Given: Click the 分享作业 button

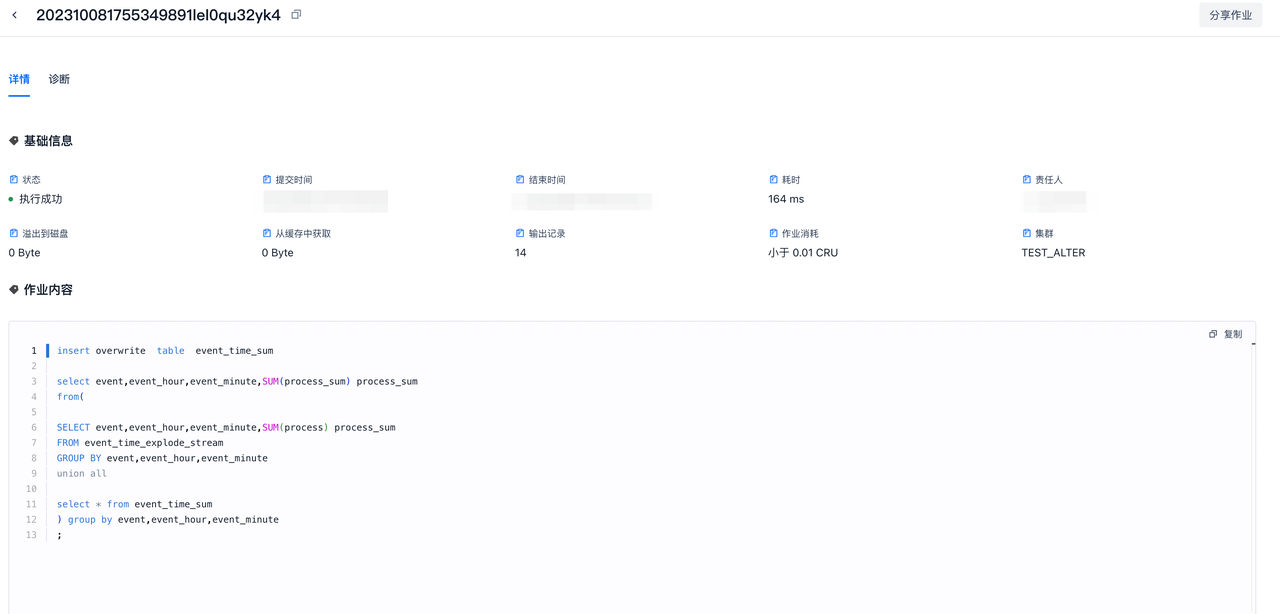Looking at the screenshot, I should (x=1230, y=15).
